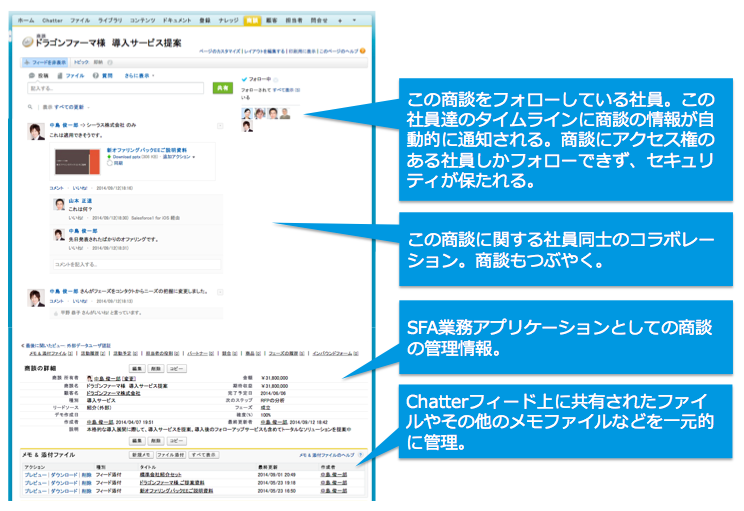744x511 pixels.
Task: Click the 質問 question mark icon
Action: pos(96,76)
